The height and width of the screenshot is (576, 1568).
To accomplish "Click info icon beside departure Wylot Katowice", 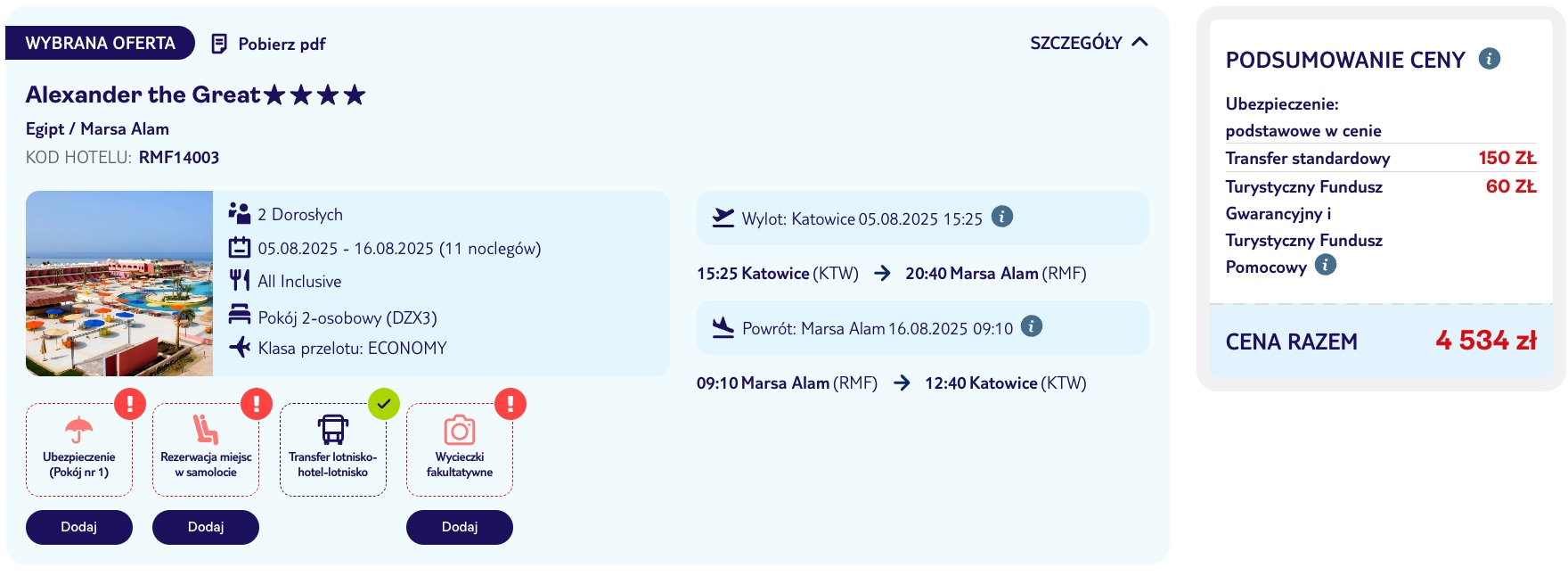I will coord(1002,217).
